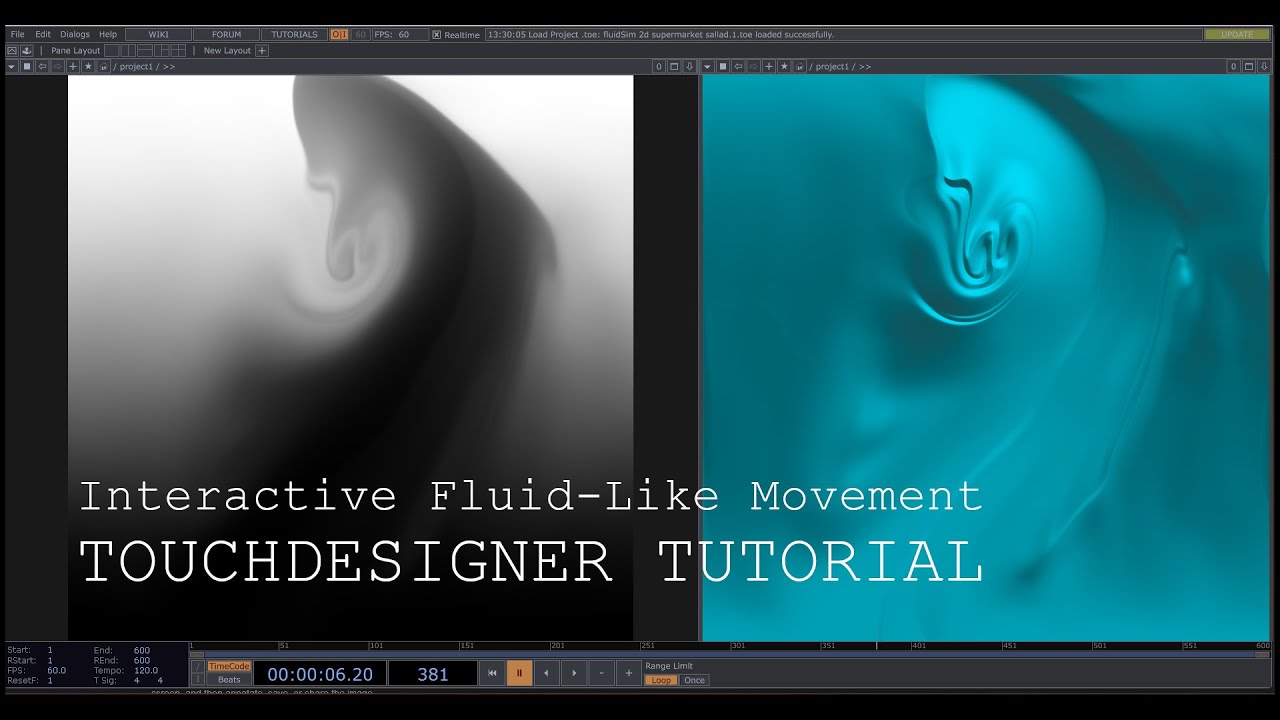Maximize the right pane

[1249, 66]
